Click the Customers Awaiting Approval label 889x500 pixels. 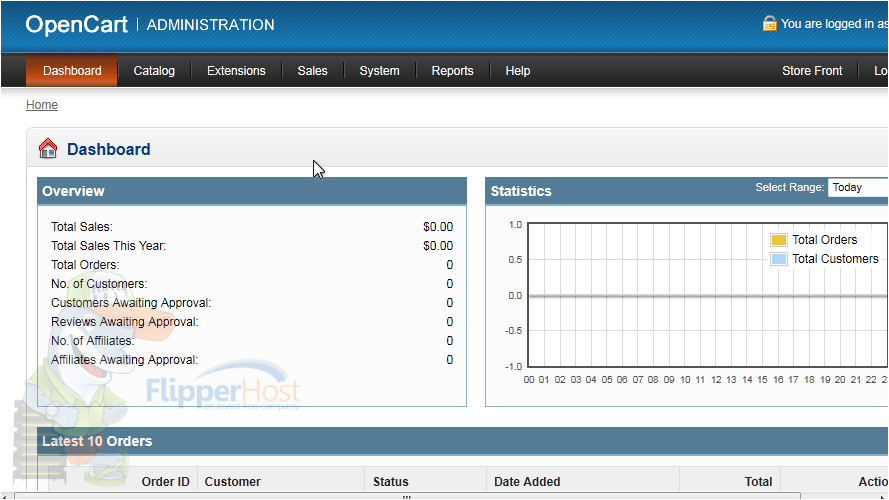tap(131, 303)
